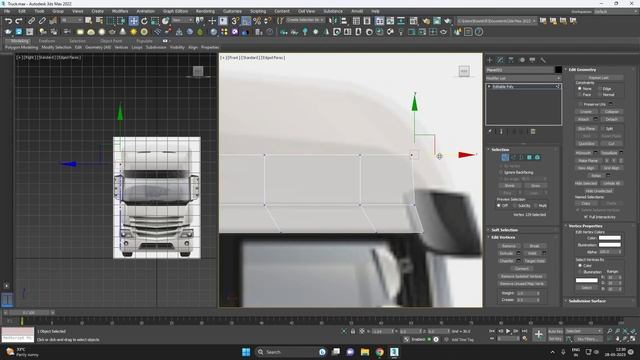Toggle Full Interactivity checkbox
The height and width of the screenshot is (360, 640).
coord(586,217)
